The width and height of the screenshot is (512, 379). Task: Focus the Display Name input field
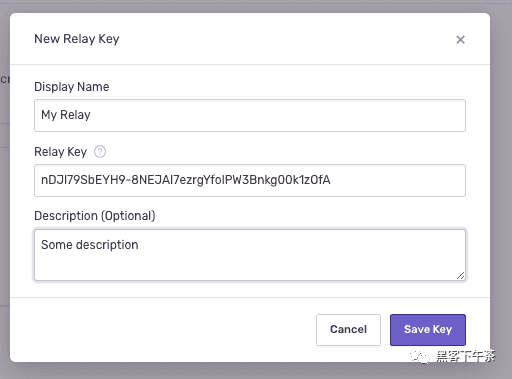click(250, 115)
